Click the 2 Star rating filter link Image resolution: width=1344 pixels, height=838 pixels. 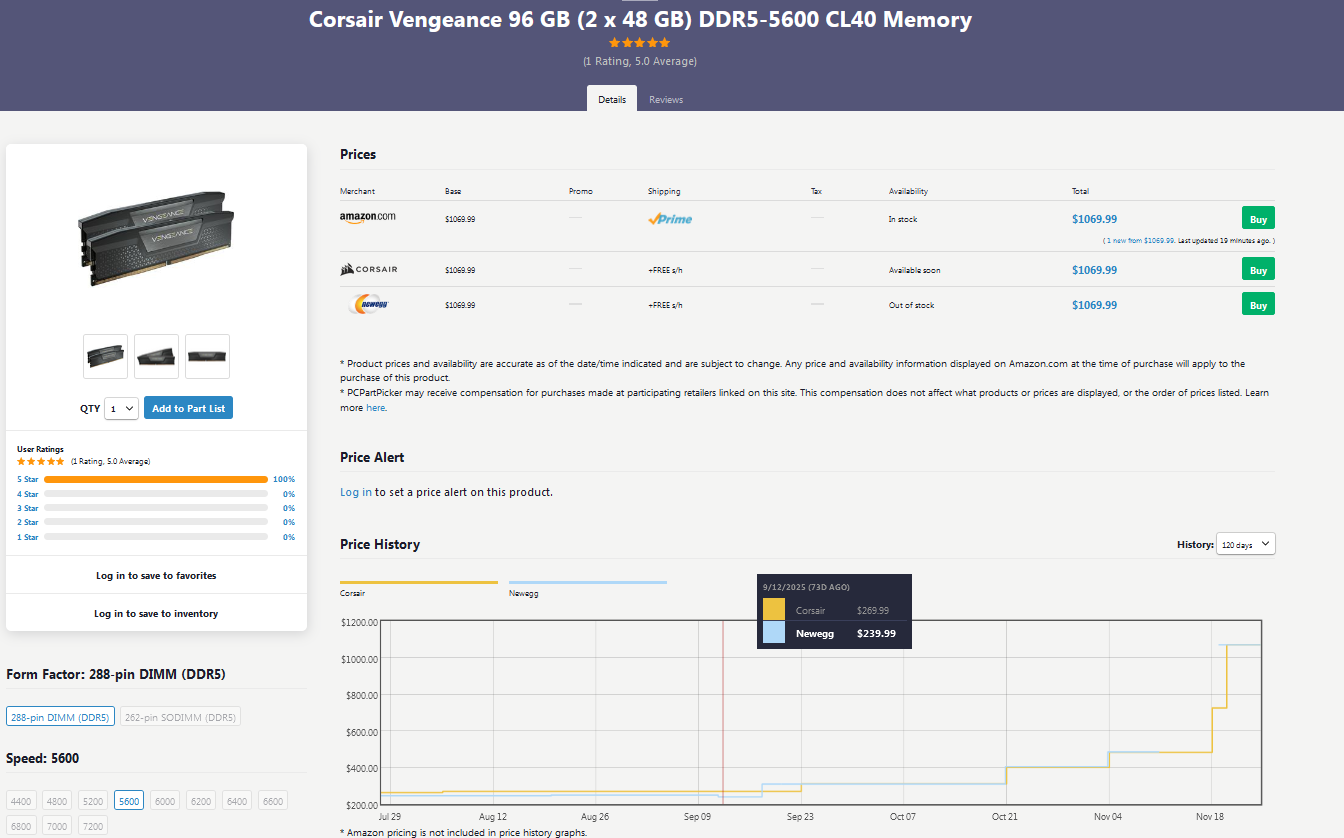coord(28,522)
